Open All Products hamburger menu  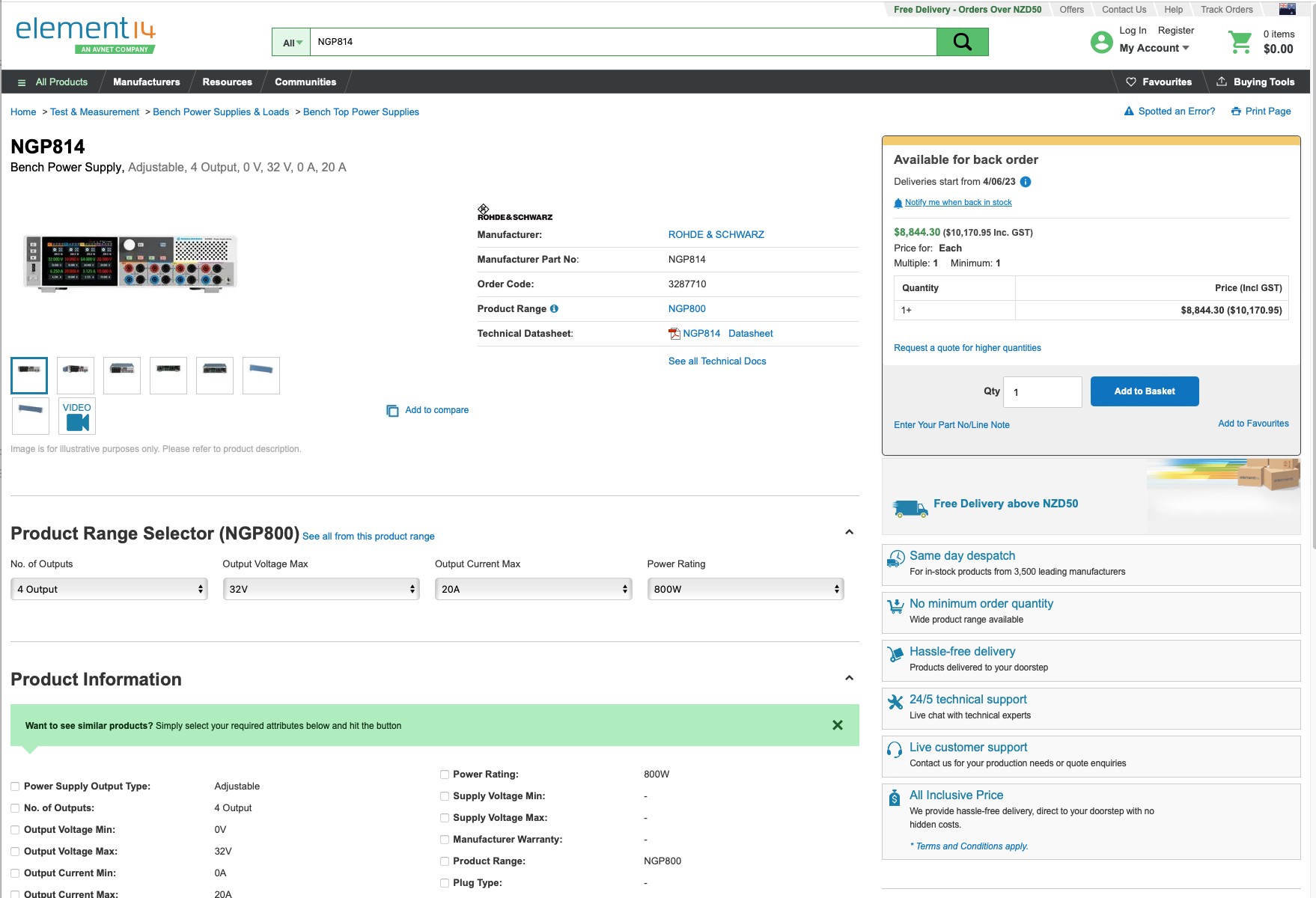coord(22,82)
